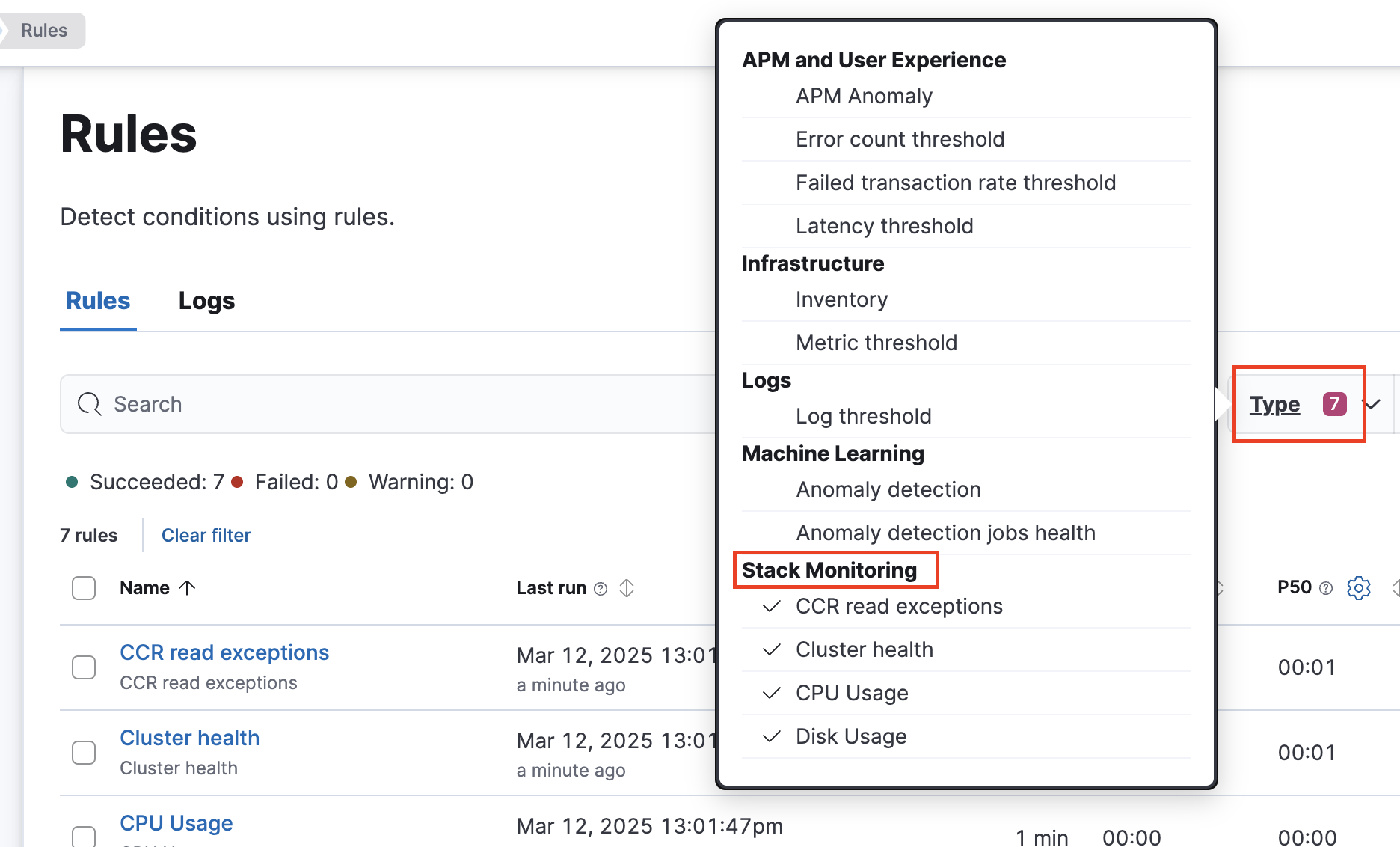Click the sort control next to Last run
The height and width of the screenshot is (847, 1400).
[627, 588]
